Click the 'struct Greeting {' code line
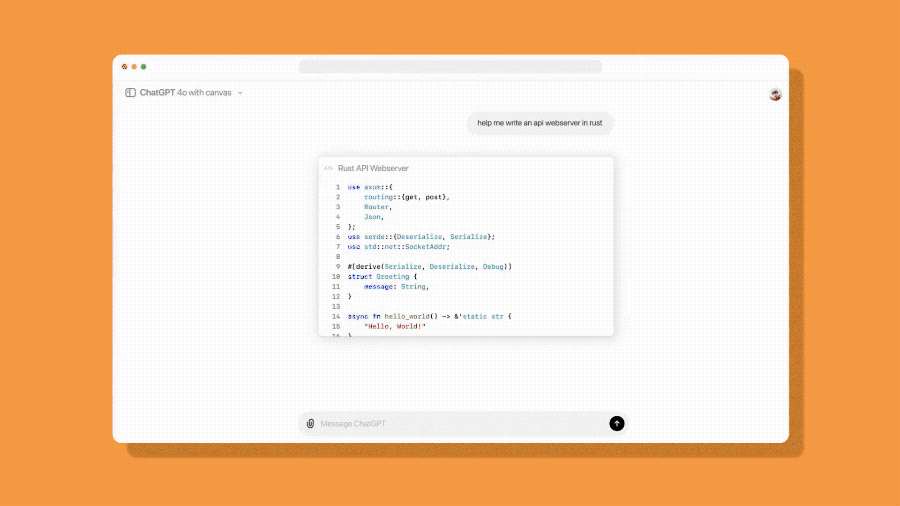Viewport: 900px width, 506px height. [x=384, y=277]
